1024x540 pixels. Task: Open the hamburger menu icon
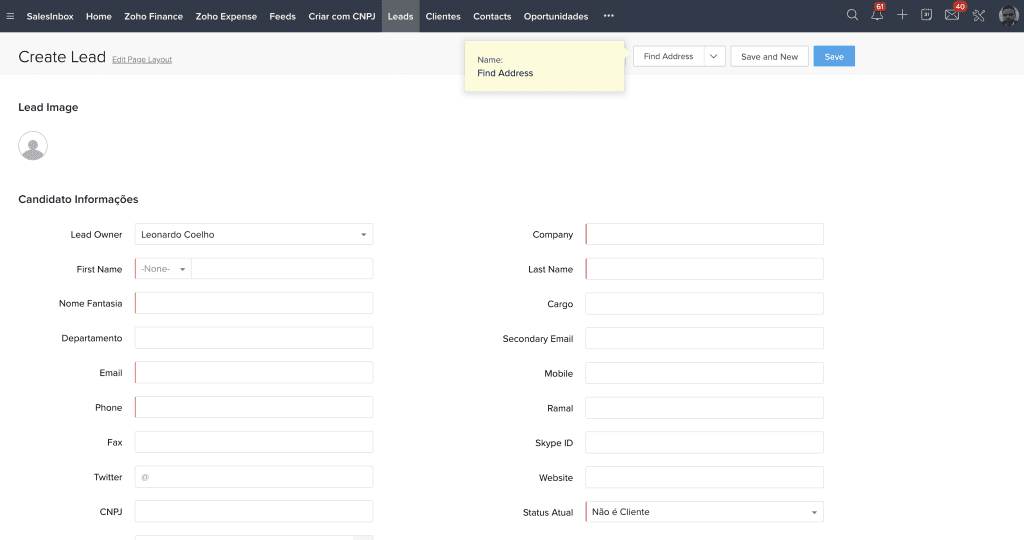click(10, 16)
